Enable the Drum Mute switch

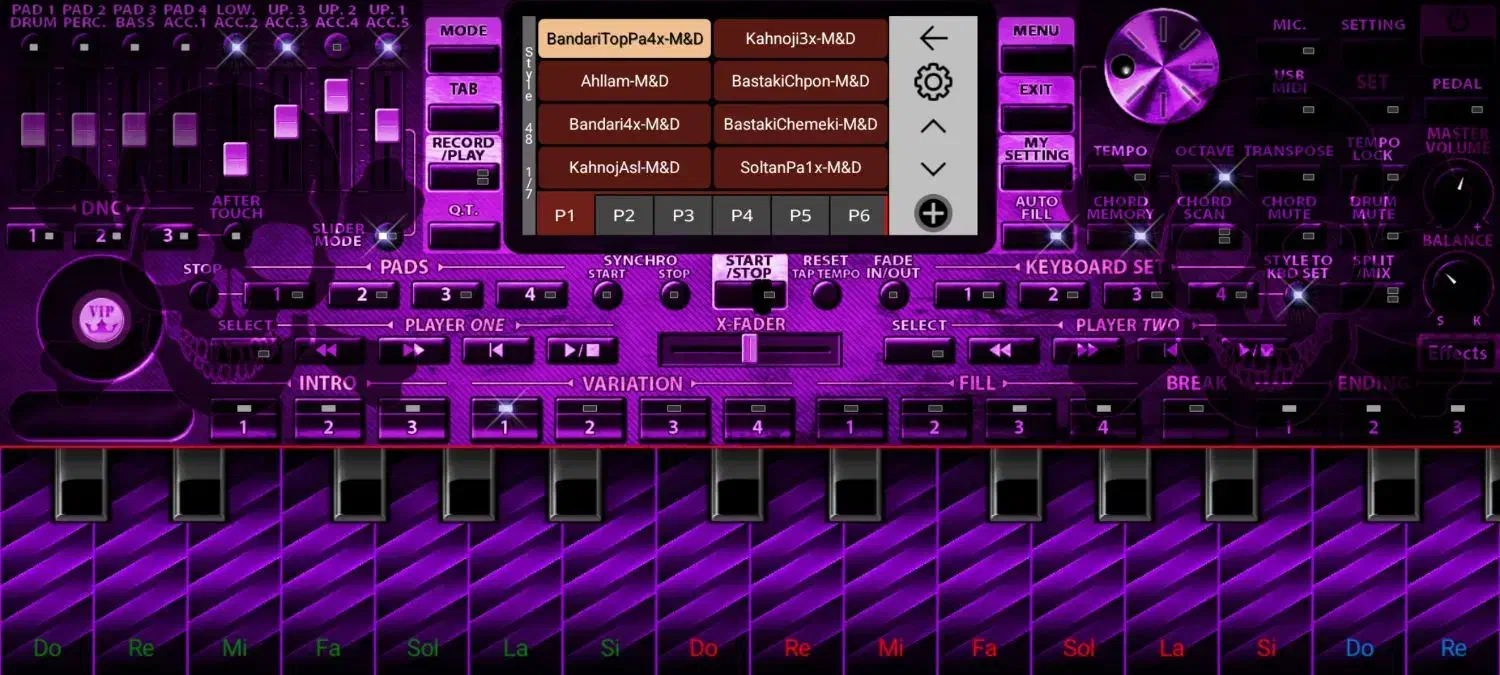coord(1373,236)
